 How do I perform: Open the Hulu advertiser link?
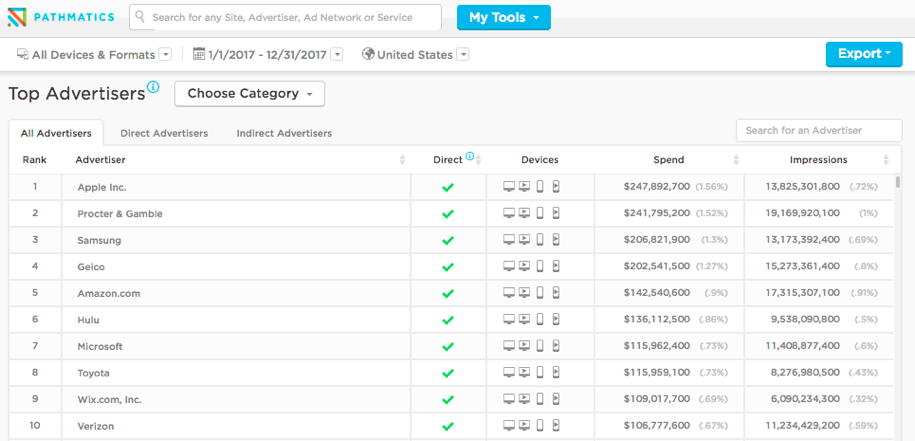88,320
